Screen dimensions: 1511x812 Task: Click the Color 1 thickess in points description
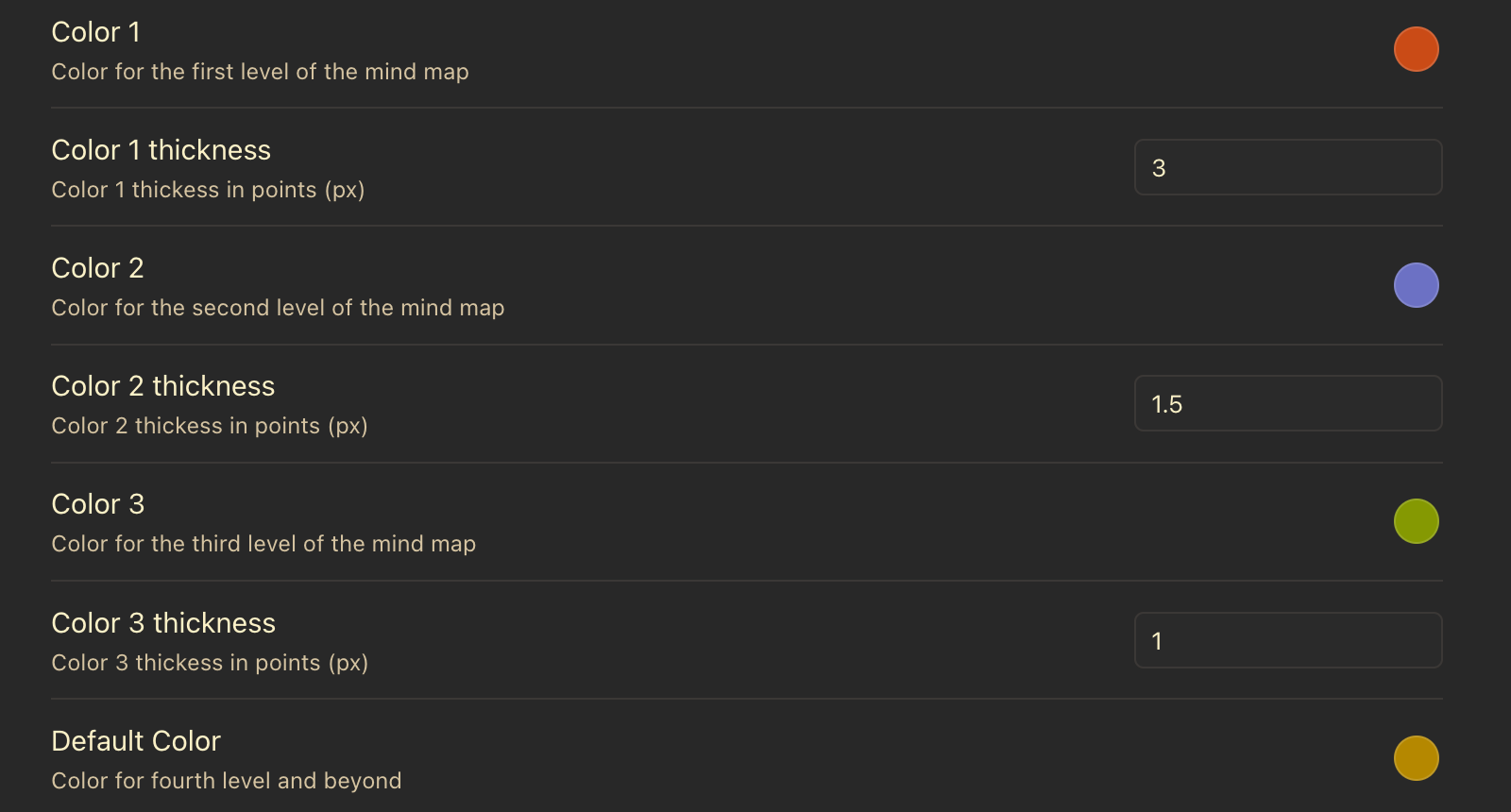[x=208, y=190]
